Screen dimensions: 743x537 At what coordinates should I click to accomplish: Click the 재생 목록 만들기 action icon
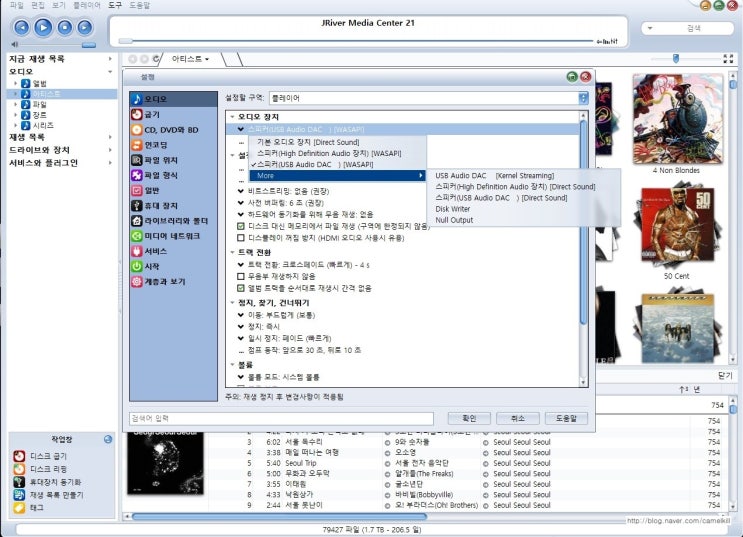[x=19, y=495]
